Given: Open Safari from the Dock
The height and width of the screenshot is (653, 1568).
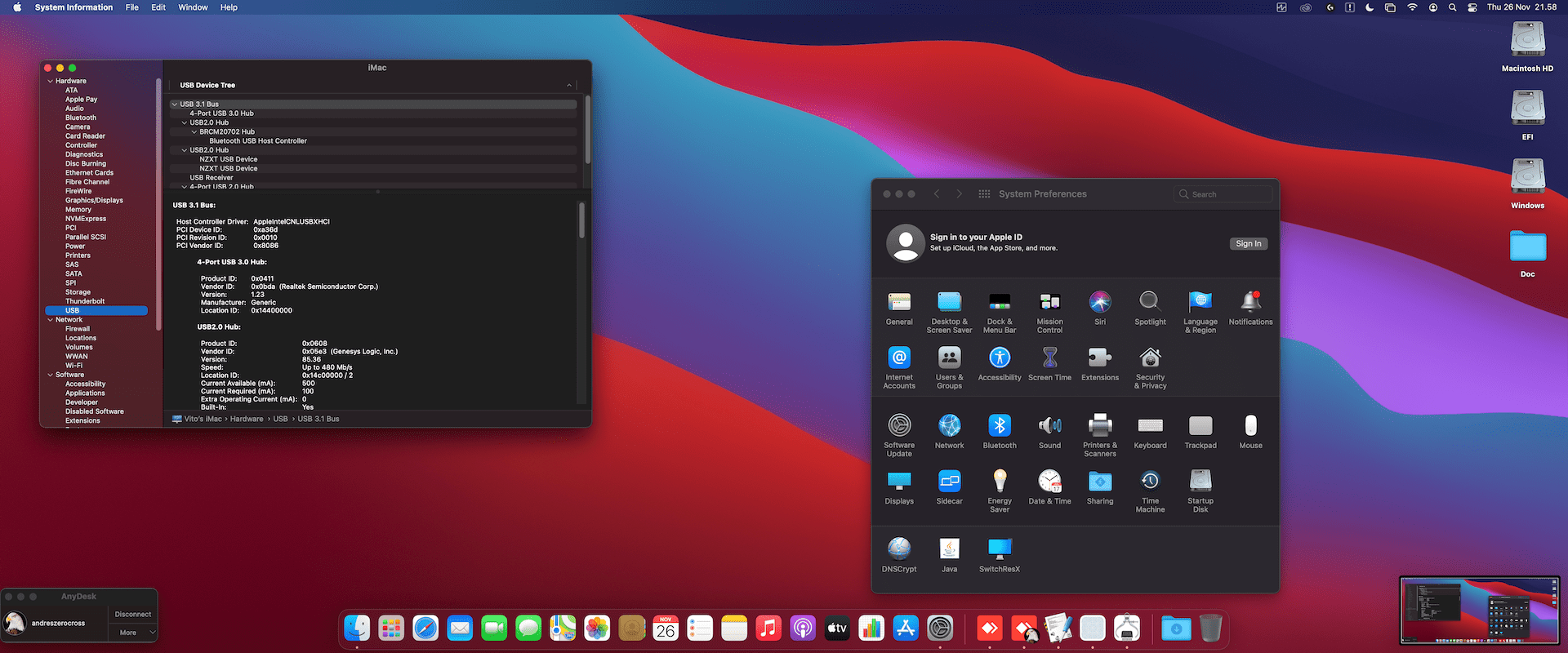Looking at the screenshot, I should coord(425,628).
